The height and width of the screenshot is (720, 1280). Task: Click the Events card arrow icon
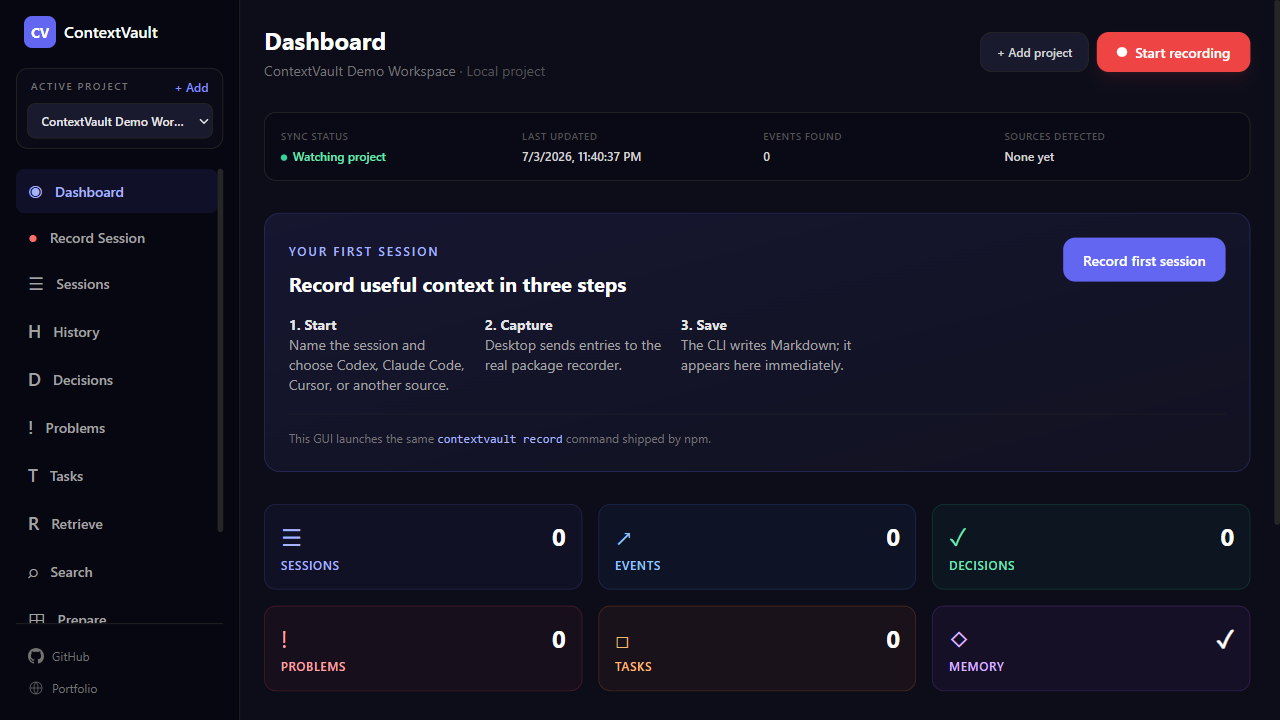click(x=624, y=538)
